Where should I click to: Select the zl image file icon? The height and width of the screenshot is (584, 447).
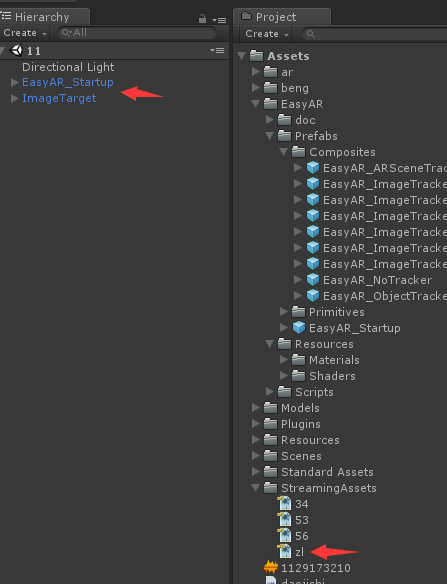click(285, 552)
